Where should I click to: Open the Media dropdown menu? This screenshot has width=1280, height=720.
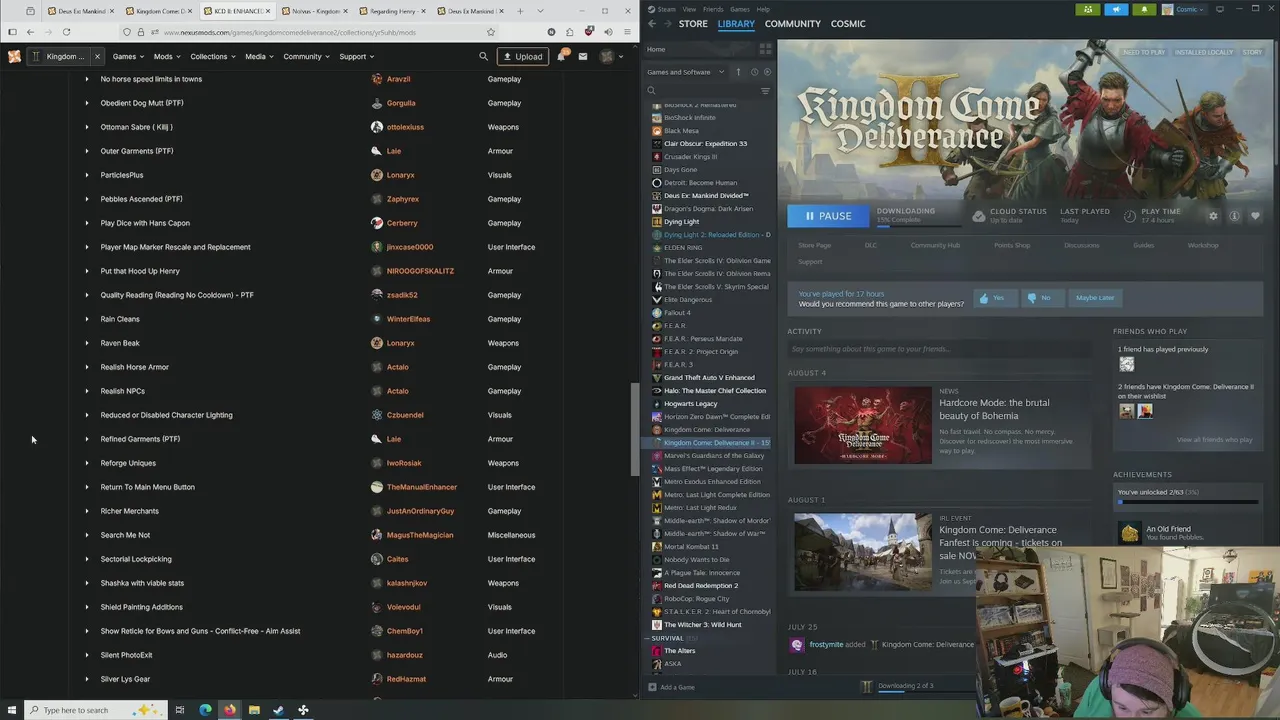pyautogui.click(x=260, y=57)
